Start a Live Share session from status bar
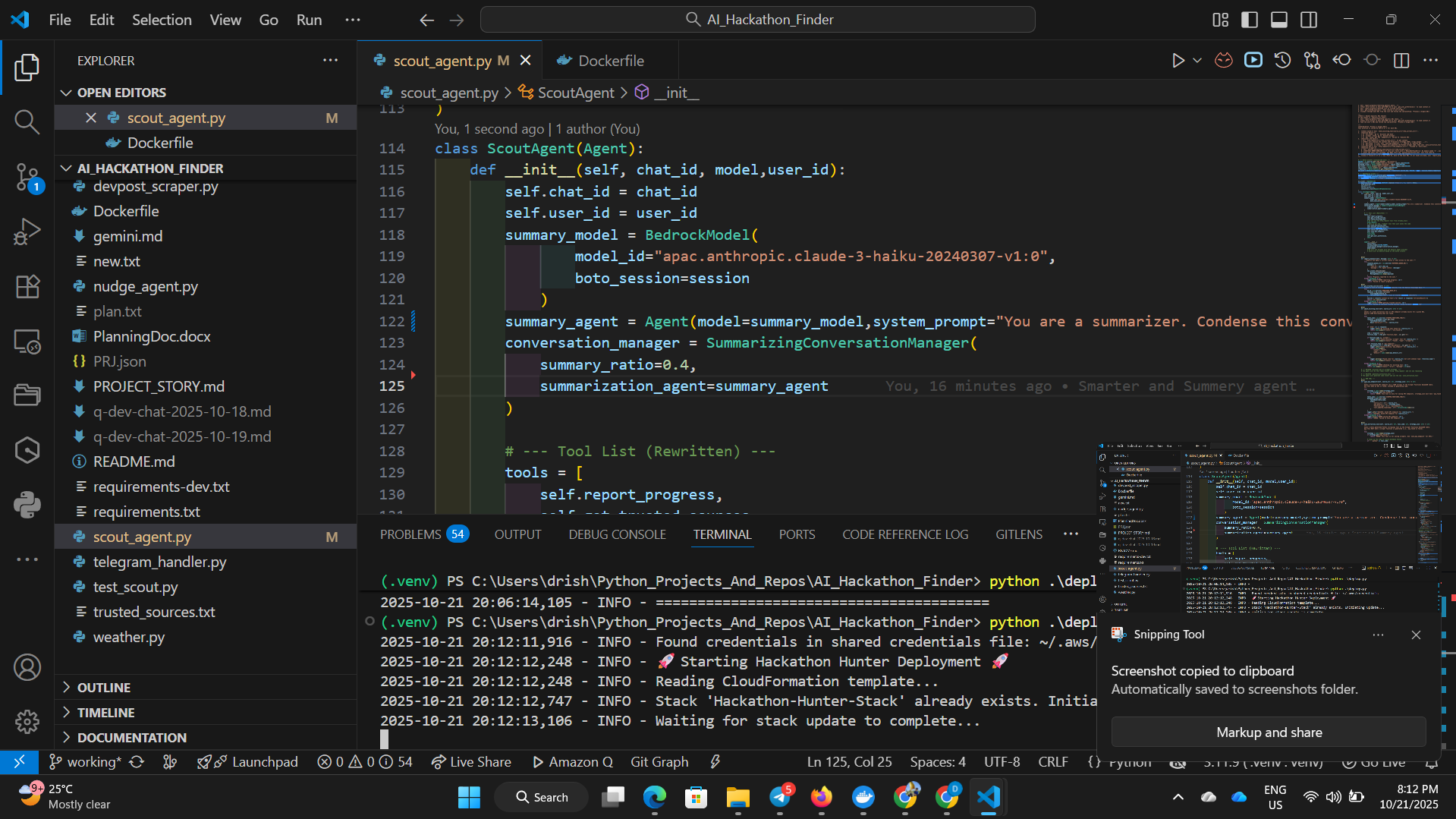The height and width of the screenshot is (819, 1456). point(471,761)
